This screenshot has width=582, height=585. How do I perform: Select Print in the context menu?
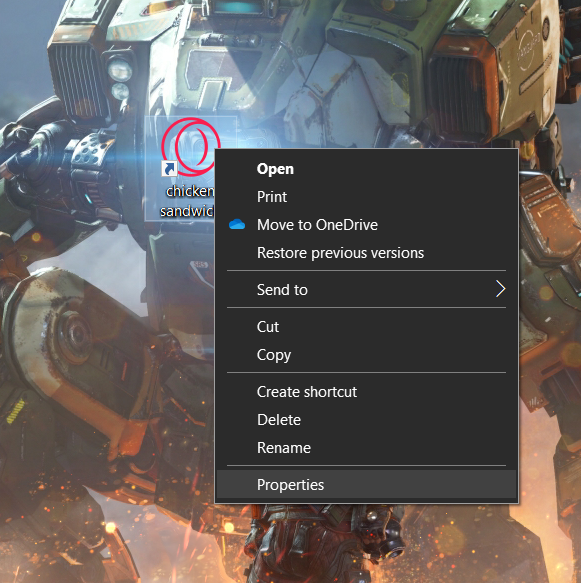tap(366, 197)
